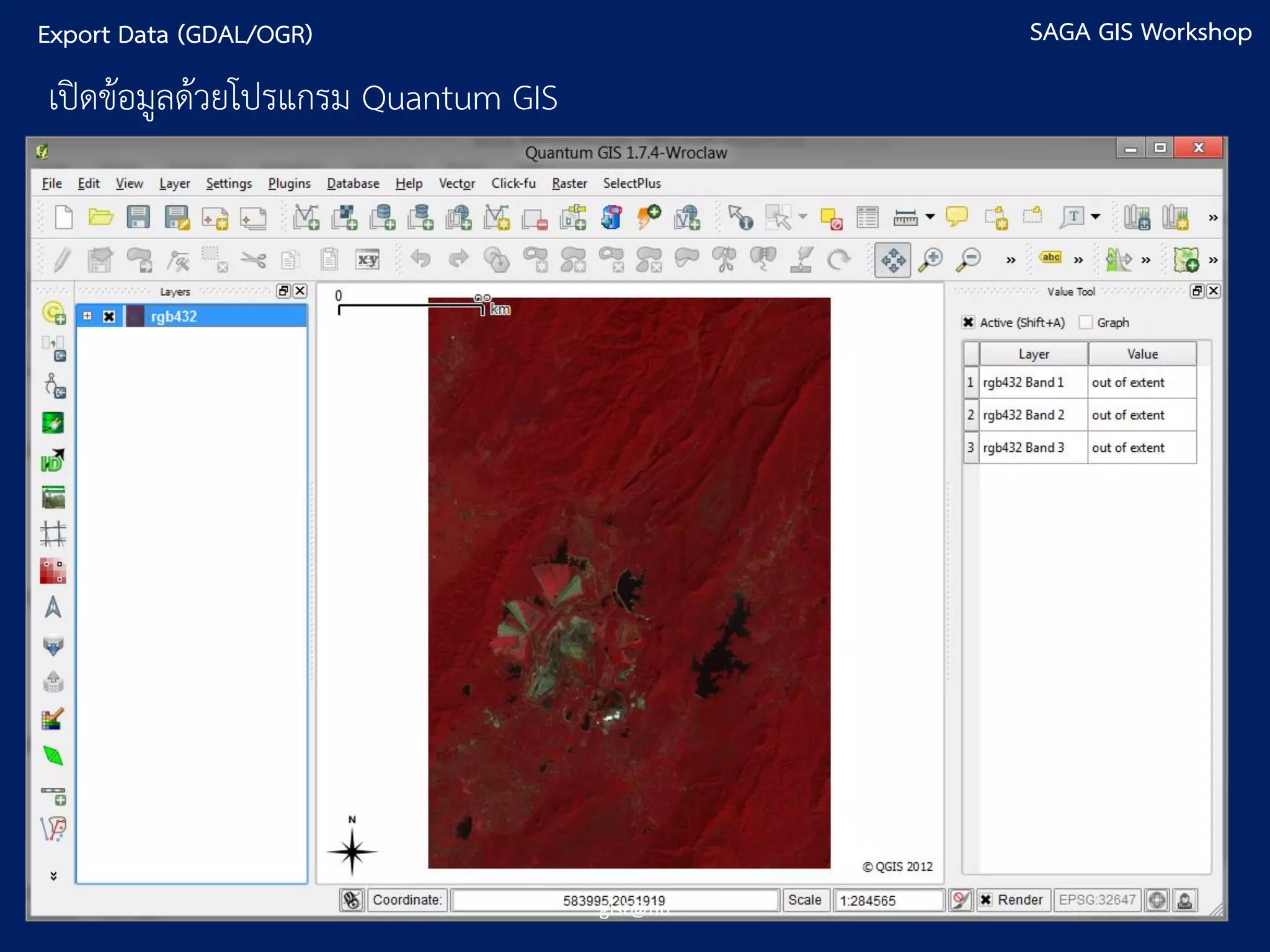This screenshot has height=952, width=1270.
Task: Select the Measure ruler tool
Action: [x=905, y=218]
